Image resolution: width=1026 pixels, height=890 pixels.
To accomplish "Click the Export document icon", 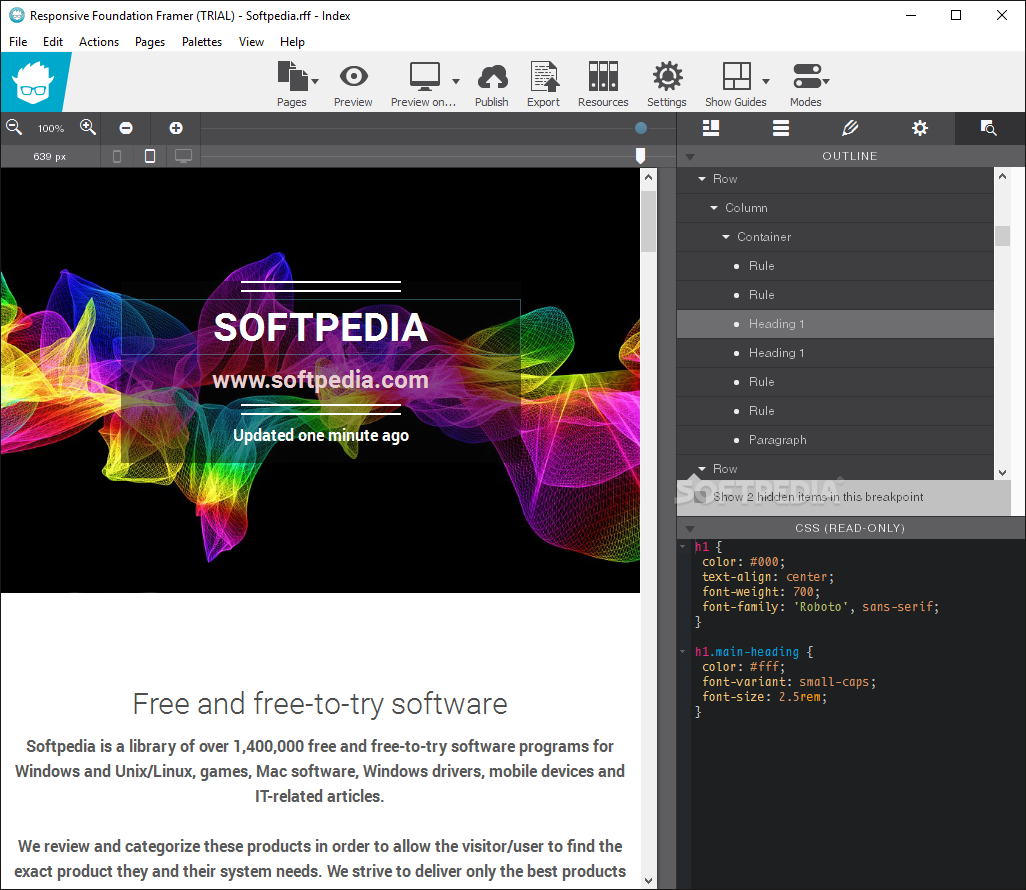I will [544, 77].
